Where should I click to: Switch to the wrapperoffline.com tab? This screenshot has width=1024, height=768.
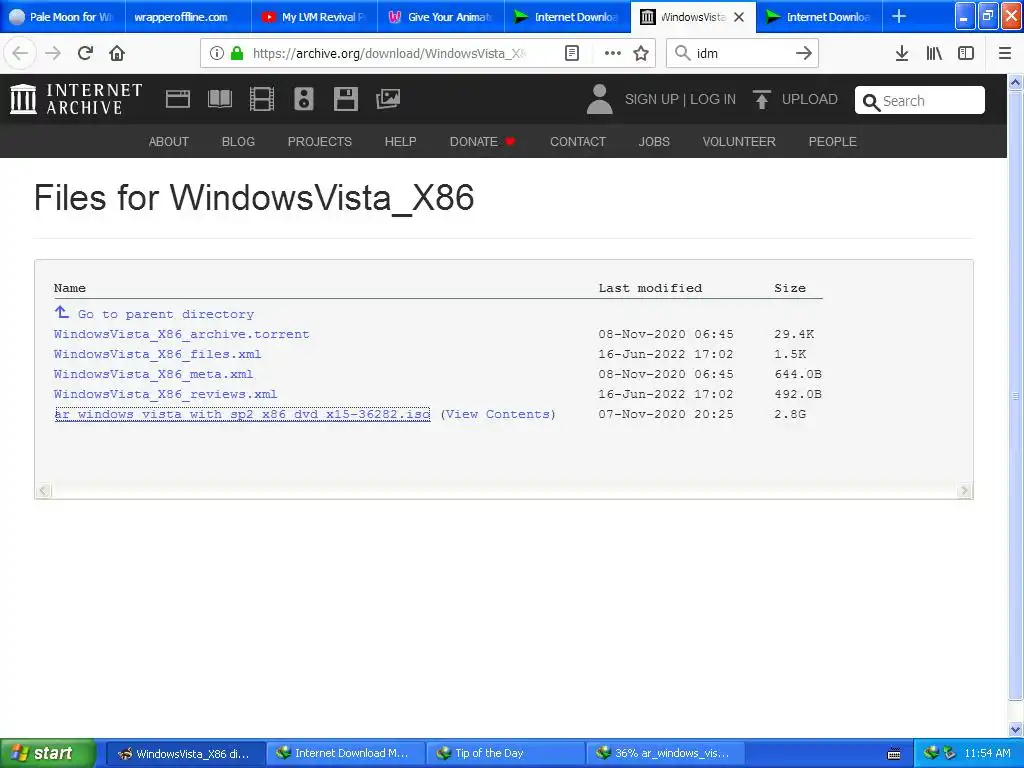point(188,17)
